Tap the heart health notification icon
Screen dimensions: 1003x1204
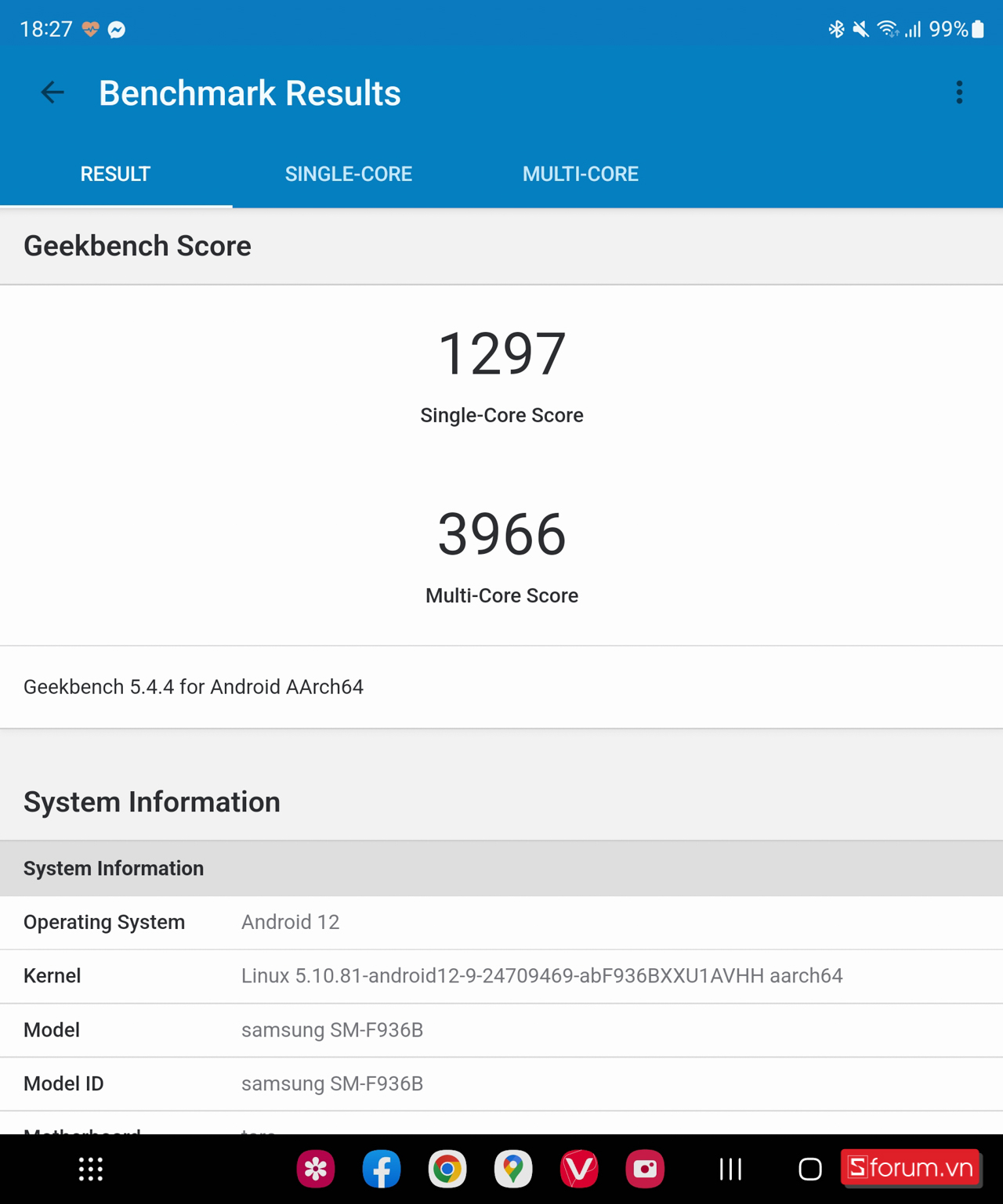91,30
